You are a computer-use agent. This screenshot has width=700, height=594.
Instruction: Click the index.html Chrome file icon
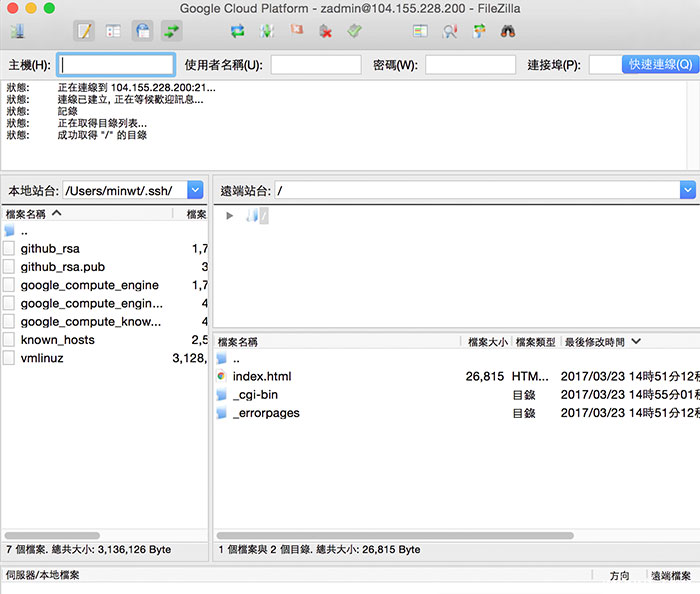click(x=221, y=376)
